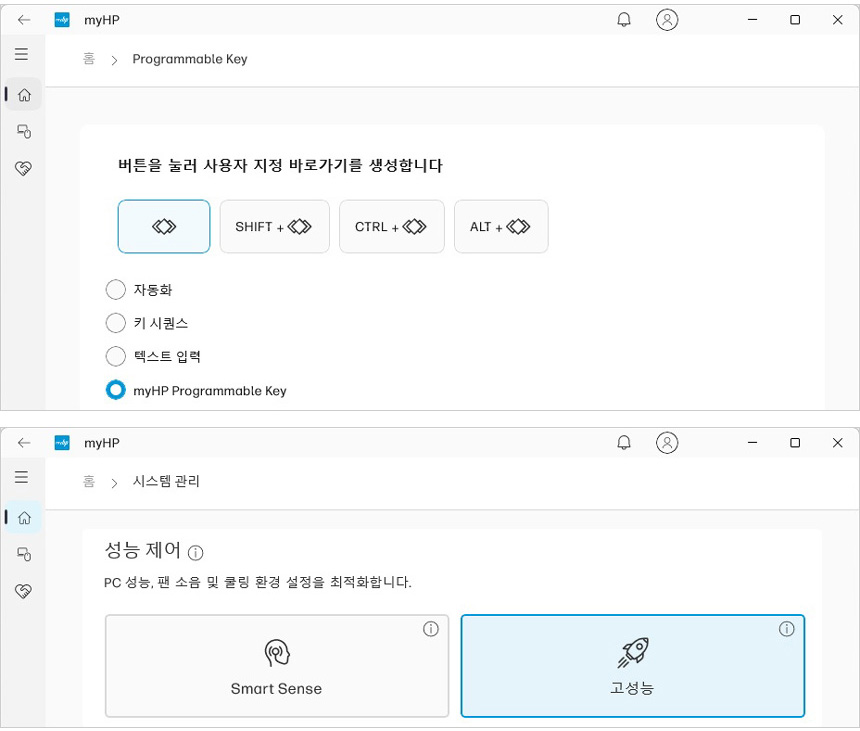This screenshot has width=860, height=731.
Task: Select Home sidebar icon in the Programmable Key window
Action: [24, 95]
